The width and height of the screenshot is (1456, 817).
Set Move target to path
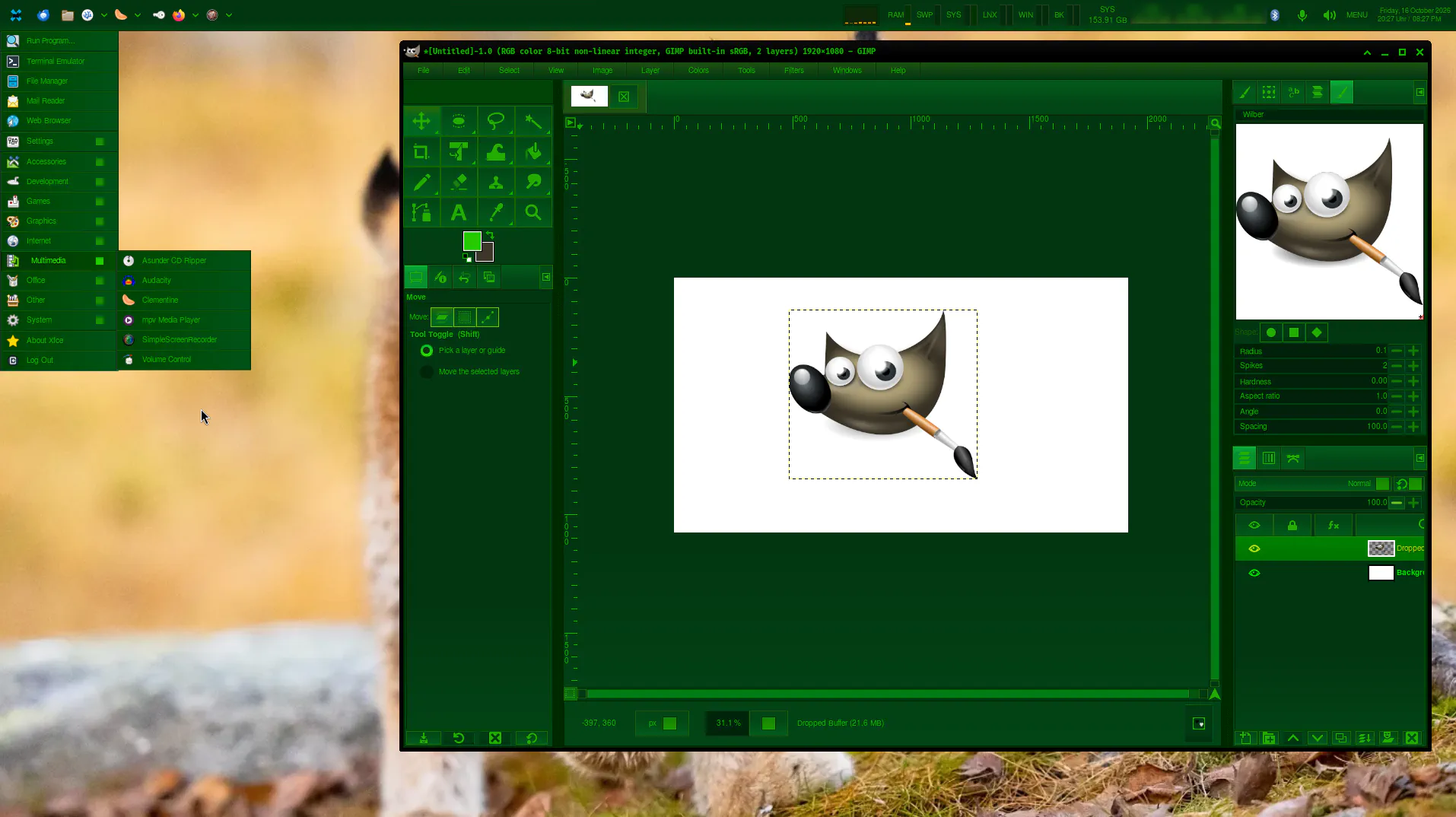coord(488,317)
